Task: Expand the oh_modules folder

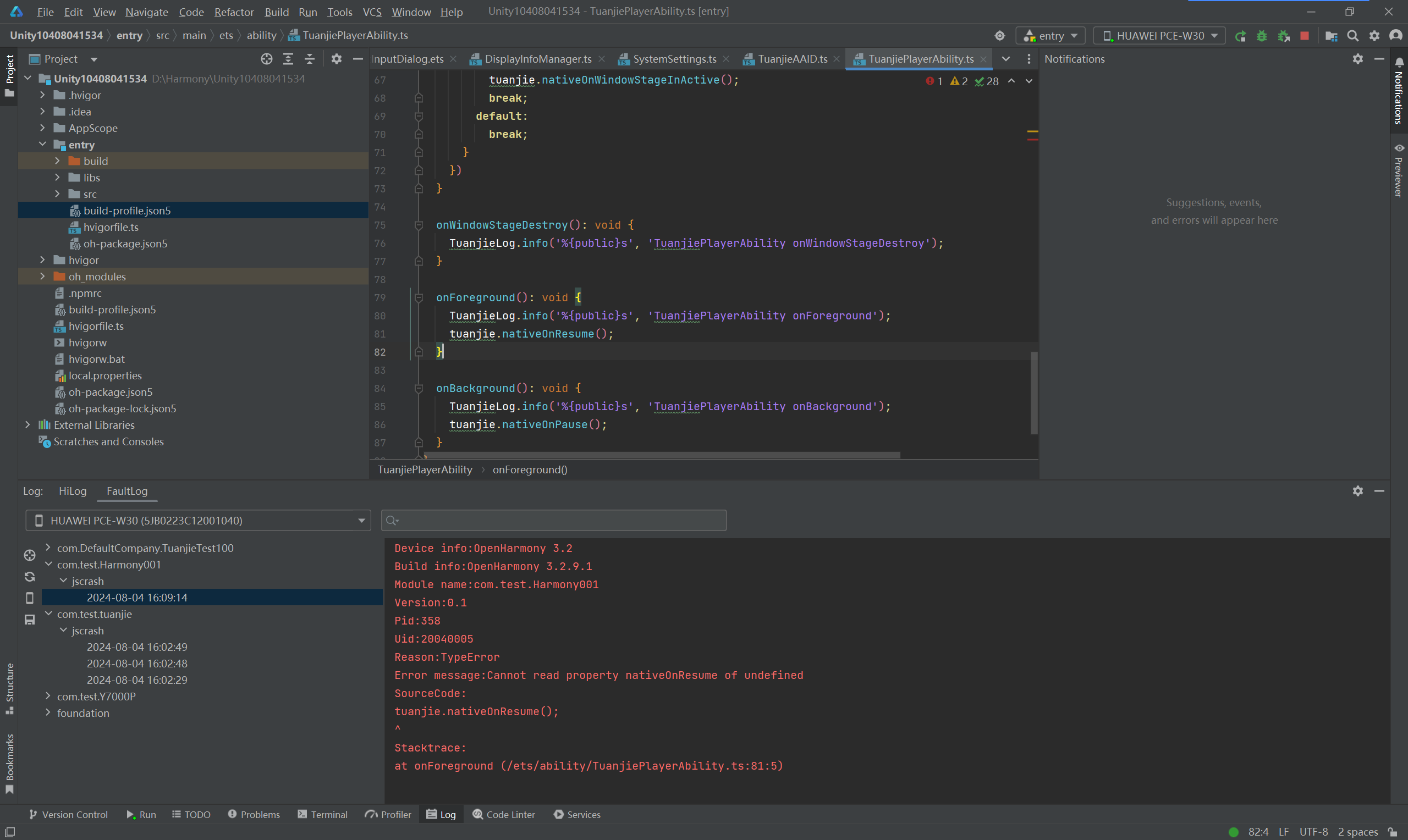Action: coord(42,276)
